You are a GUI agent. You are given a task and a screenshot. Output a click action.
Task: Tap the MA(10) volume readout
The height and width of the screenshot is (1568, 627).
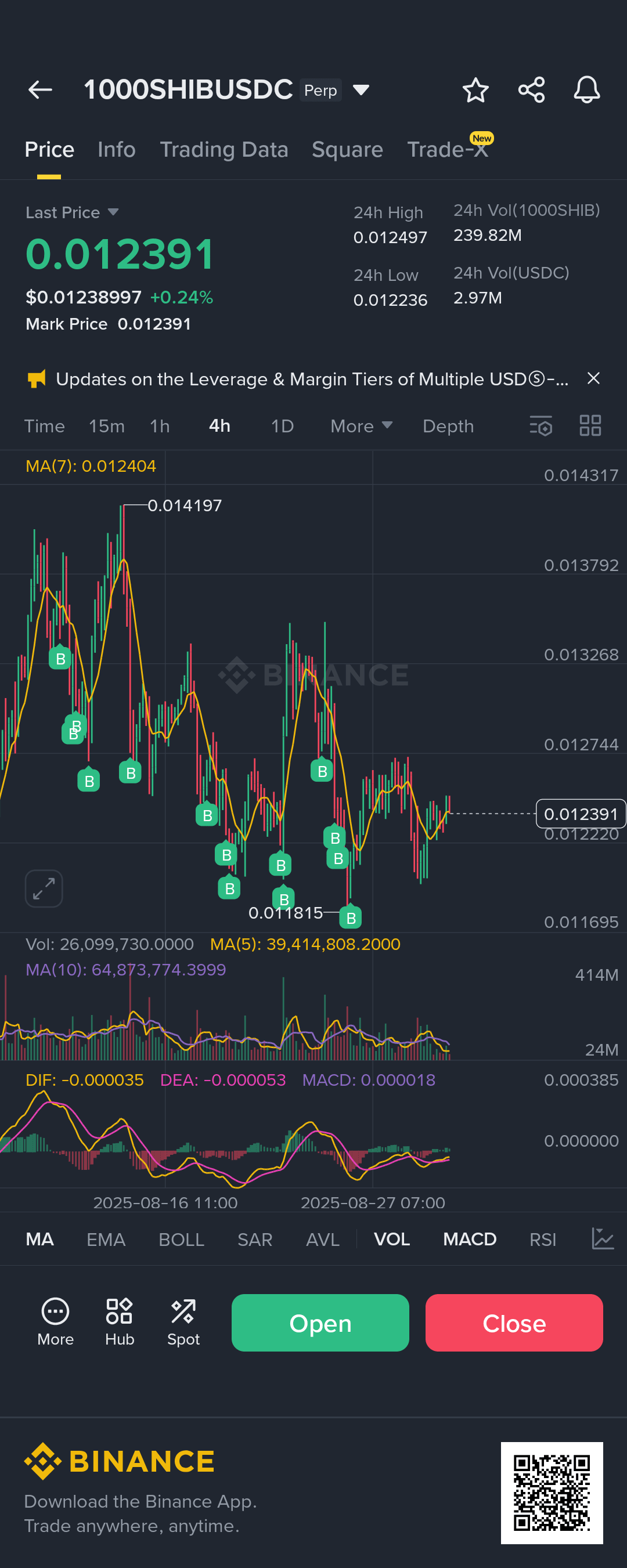click(x=125, y=969)
